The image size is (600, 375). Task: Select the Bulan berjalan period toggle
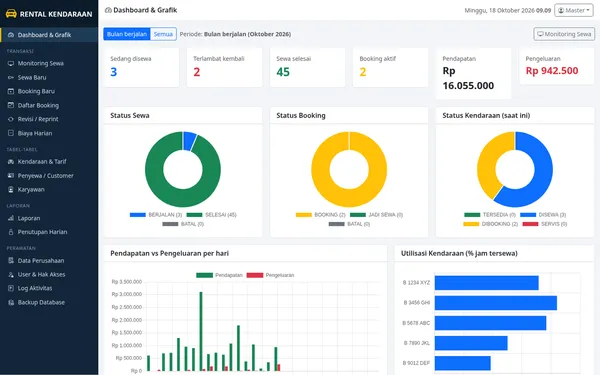pyautogui.click(x=127, y=34)
